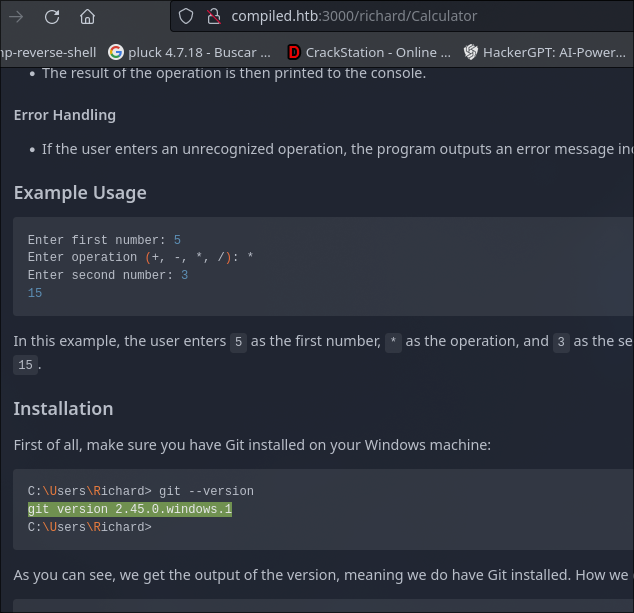Click the inline code 3 in paragraph

(x=561, y=342)
